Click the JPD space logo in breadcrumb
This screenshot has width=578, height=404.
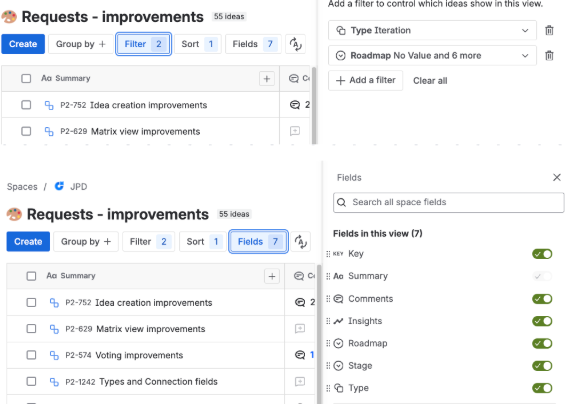pyautogui.click(x=59, y=186)
